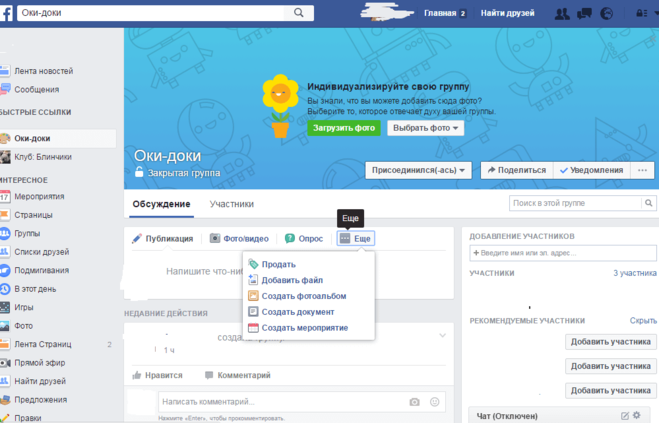Click 3 участника link
This screenshot has height=423, width=659.
pyautogui.click(x=635, y=273)
